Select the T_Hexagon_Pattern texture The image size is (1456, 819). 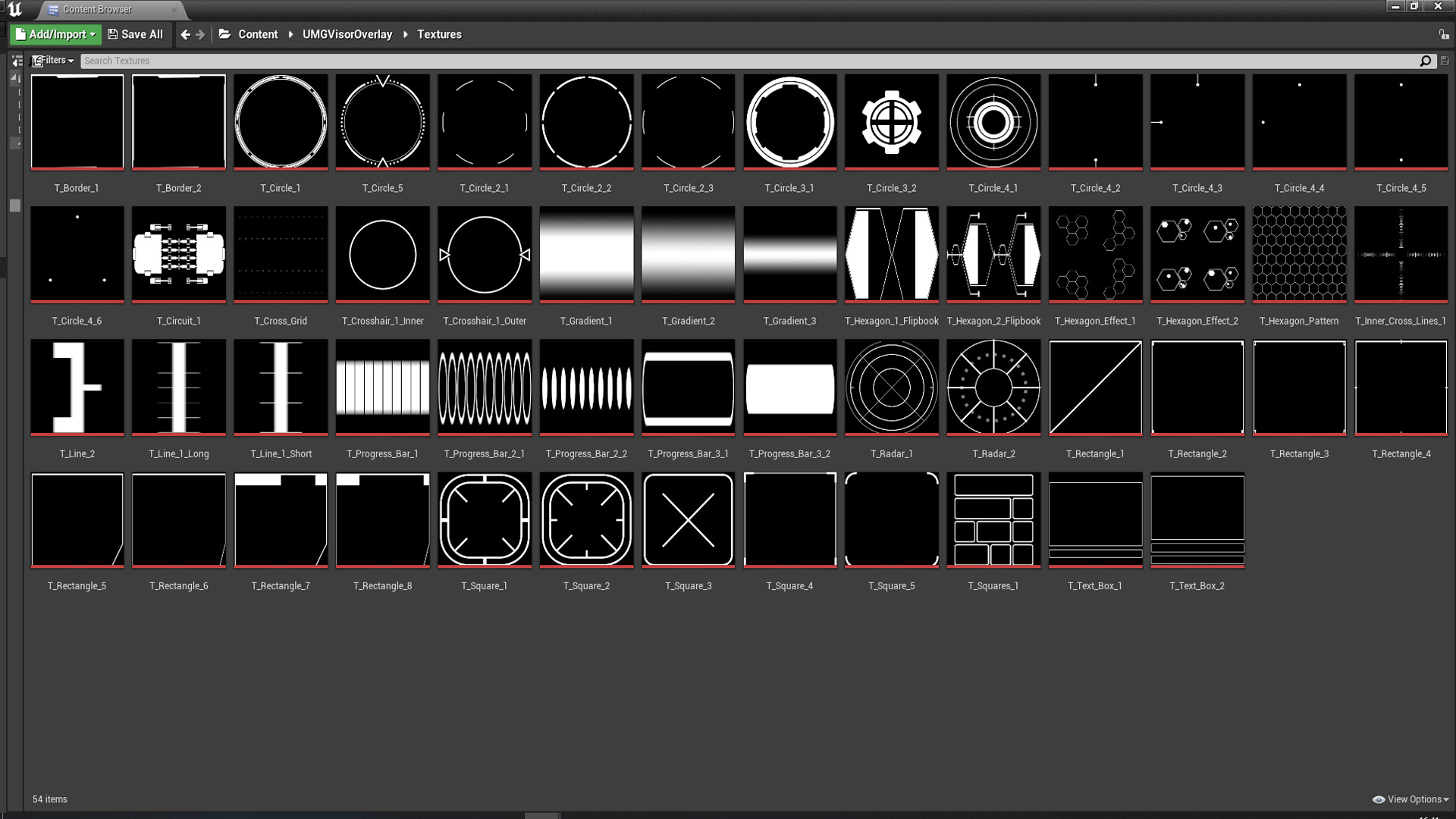(x=1299, y=254)
